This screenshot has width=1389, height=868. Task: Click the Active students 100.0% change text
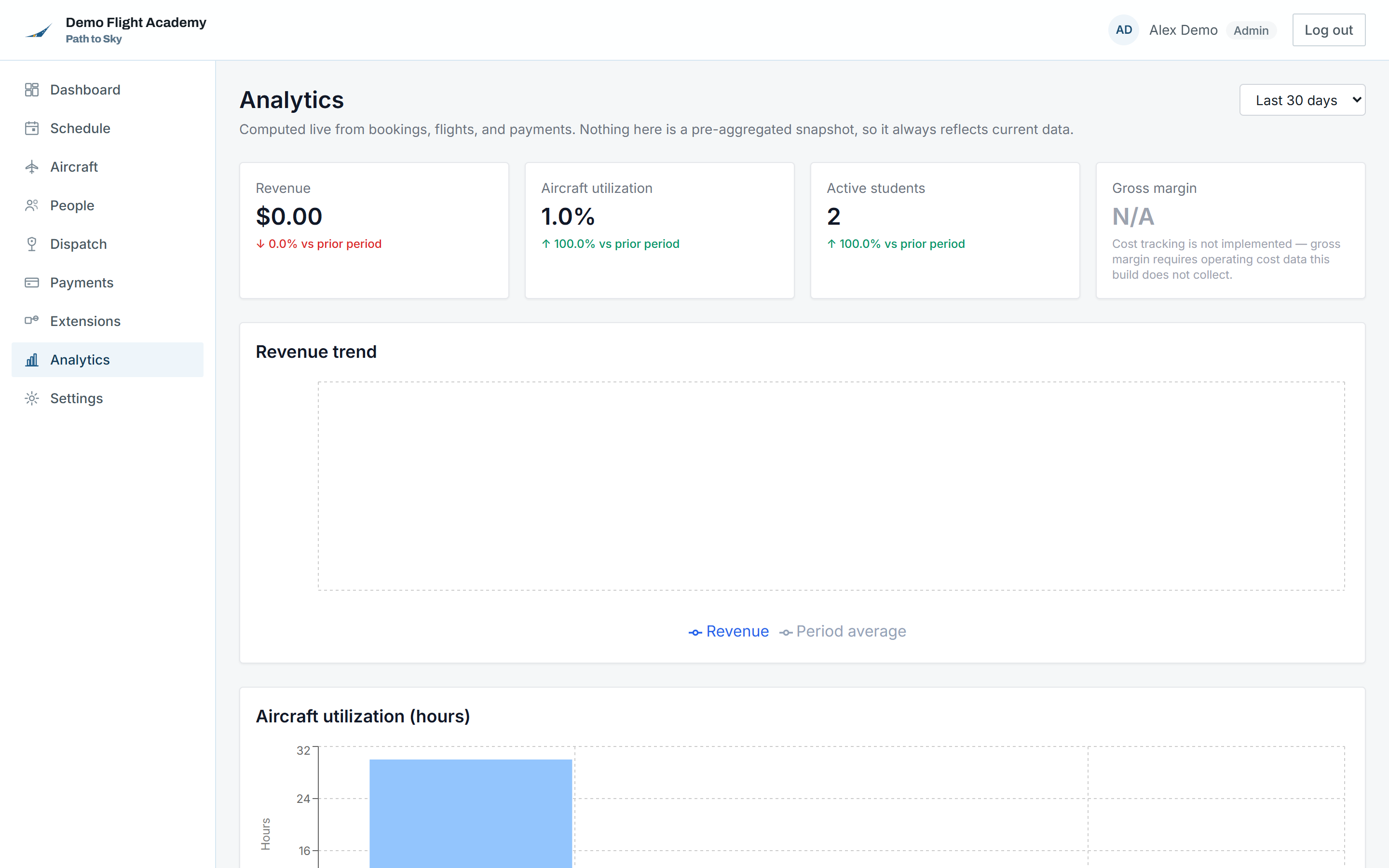896,244
